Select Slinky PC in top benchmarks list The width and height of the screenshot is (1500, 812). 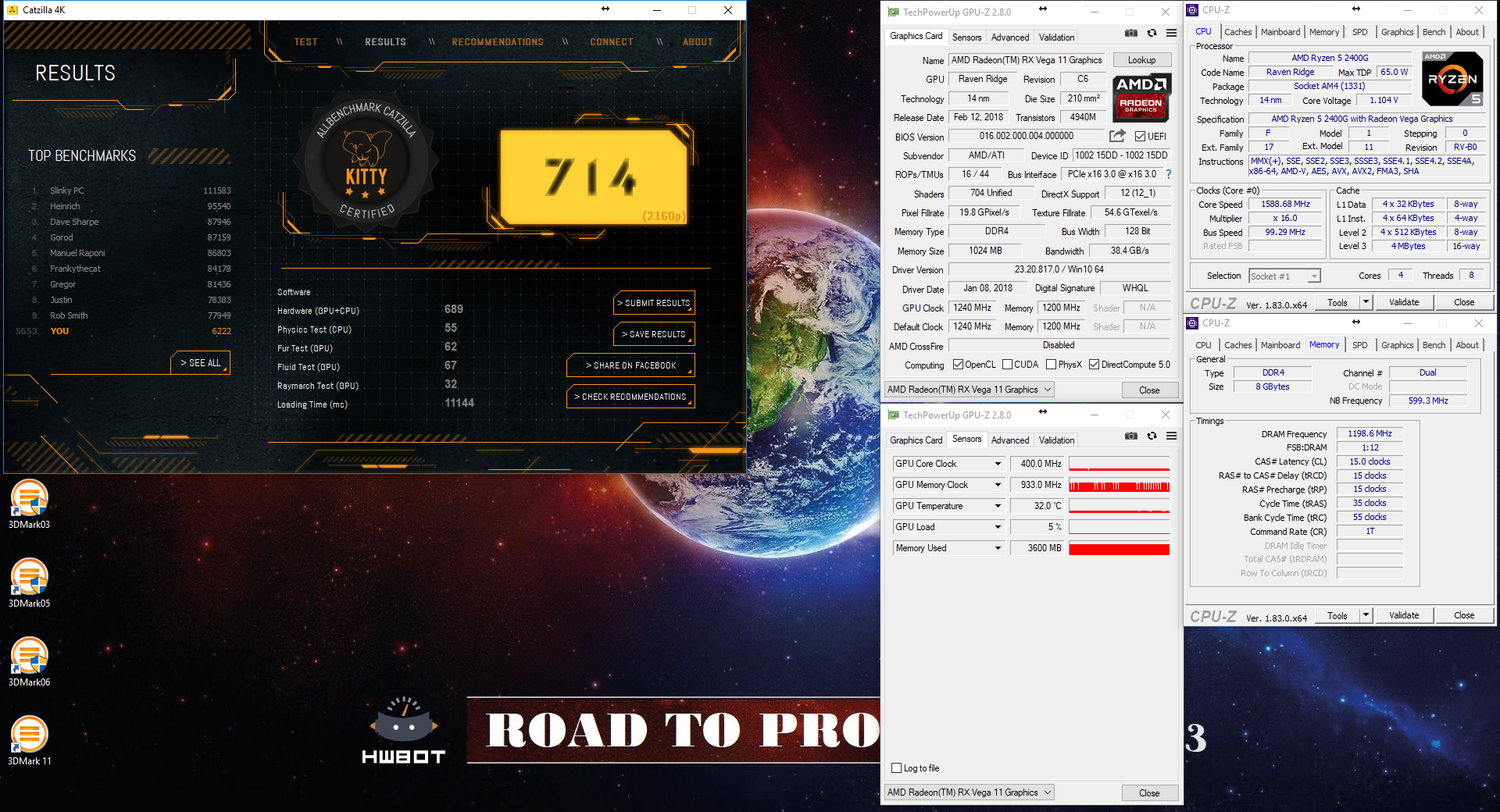point(130,191)
